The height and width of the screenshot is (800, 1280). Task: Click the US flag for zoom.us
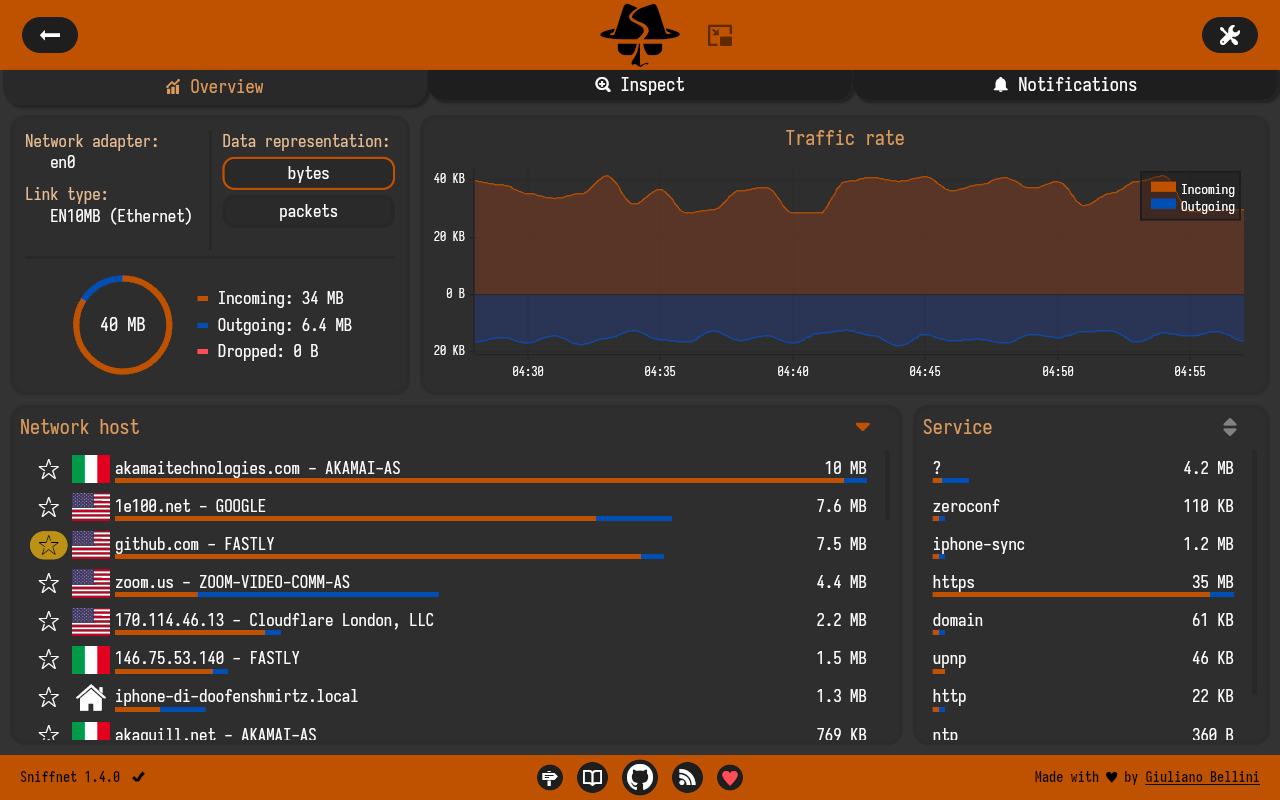91,583
